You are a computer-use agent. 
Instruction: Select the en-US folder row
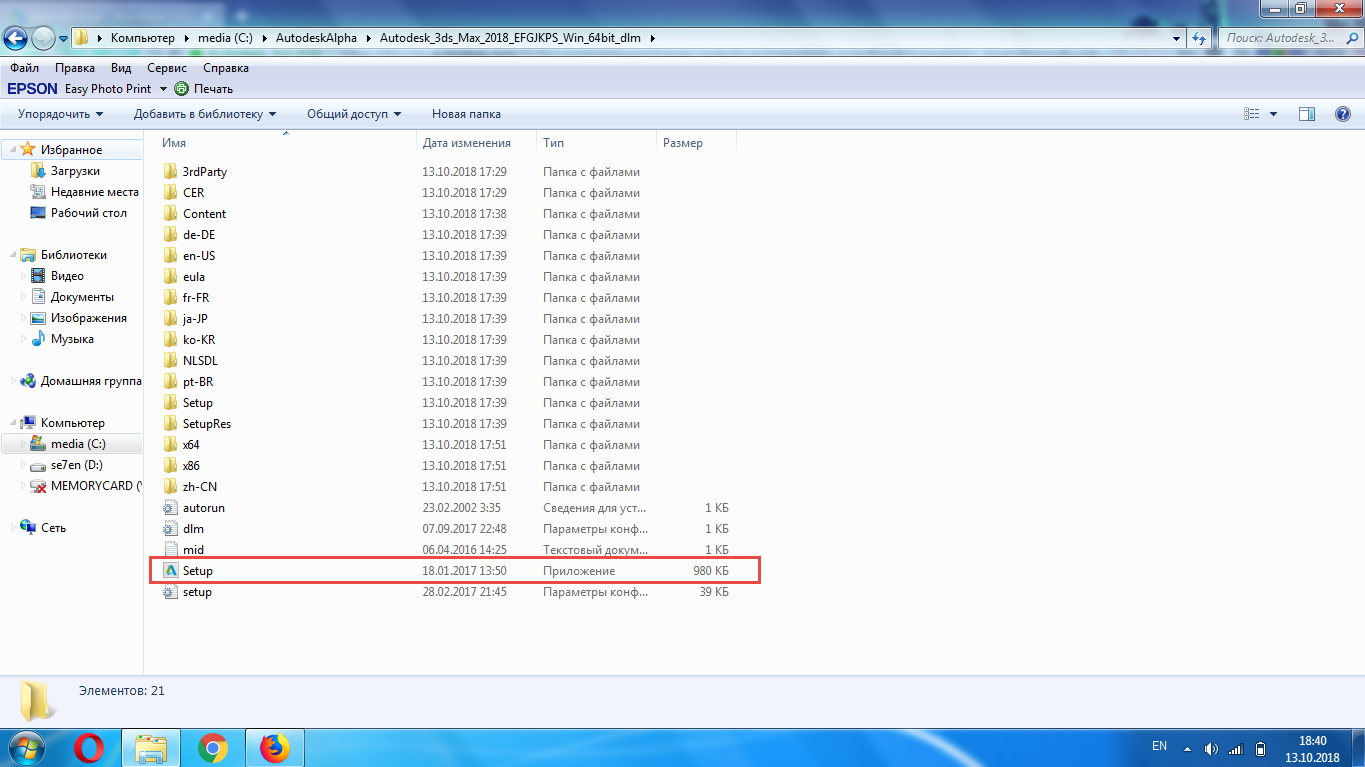pos(448,256)
